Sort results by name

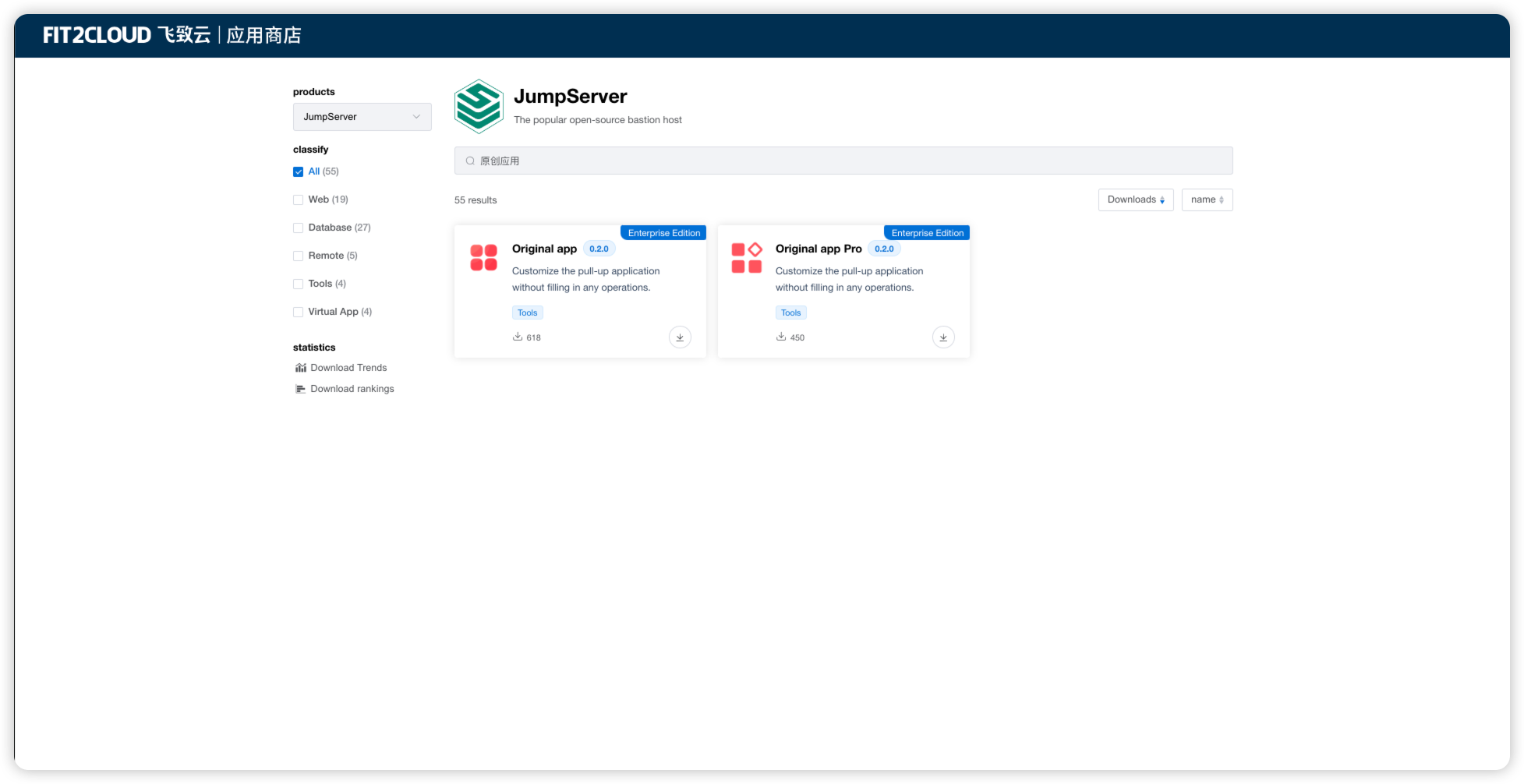tap(1207, 200)
